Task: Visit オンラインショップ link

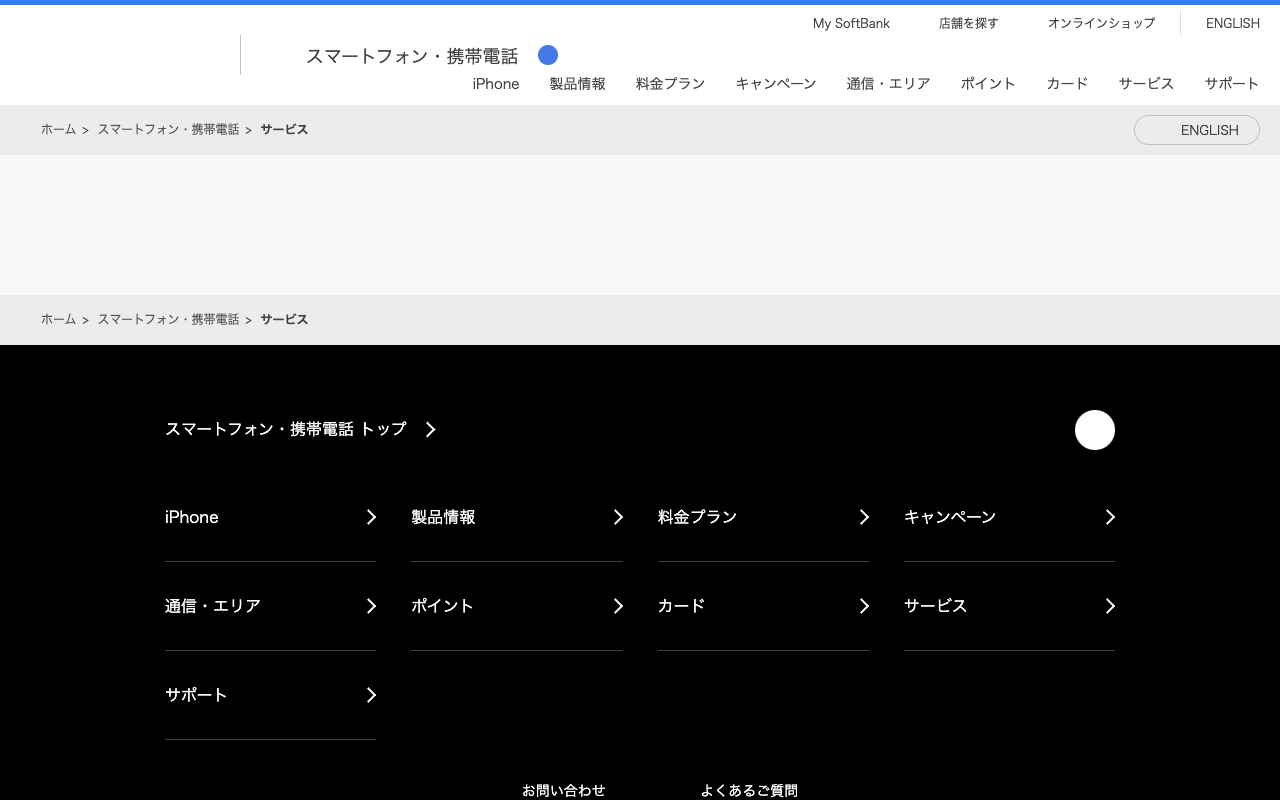Action: (x=1101, y=23)
